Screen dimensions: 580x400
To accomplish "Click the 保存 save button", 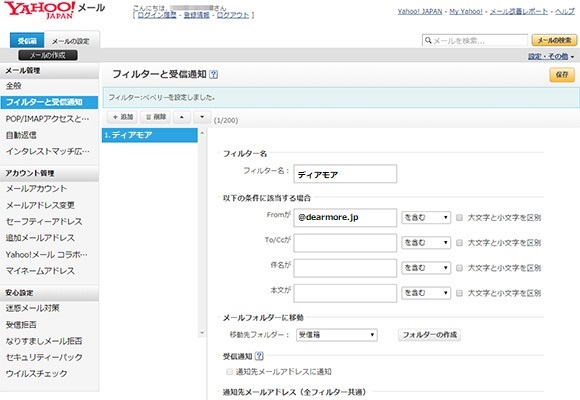I will [562, 75].
